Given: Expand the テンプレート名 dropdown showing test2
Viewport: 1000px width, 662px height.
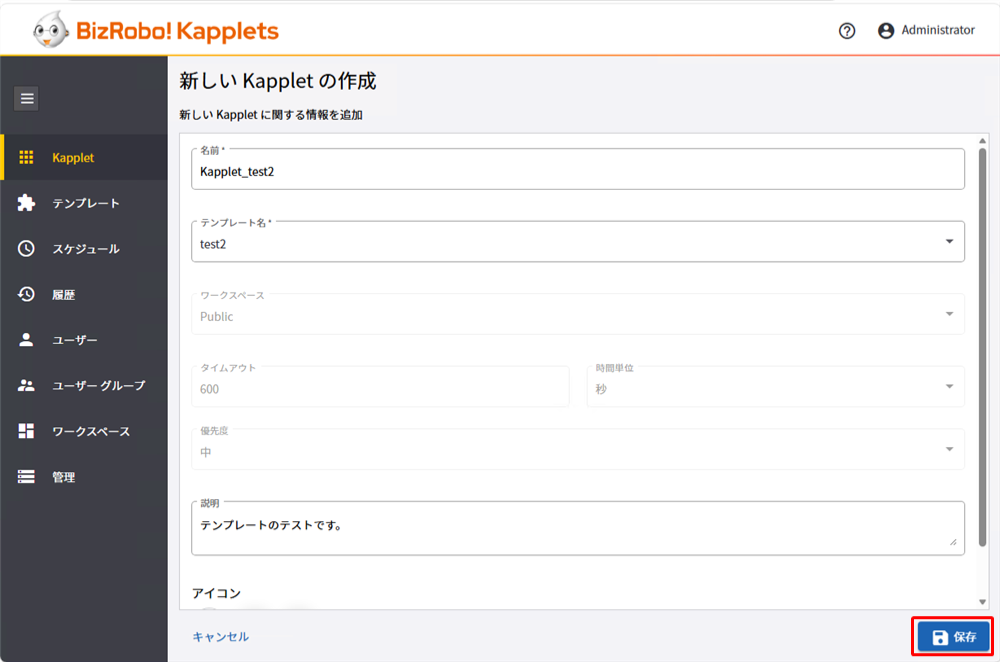Looking at the screenshot, I should click(x=578, y=242).
